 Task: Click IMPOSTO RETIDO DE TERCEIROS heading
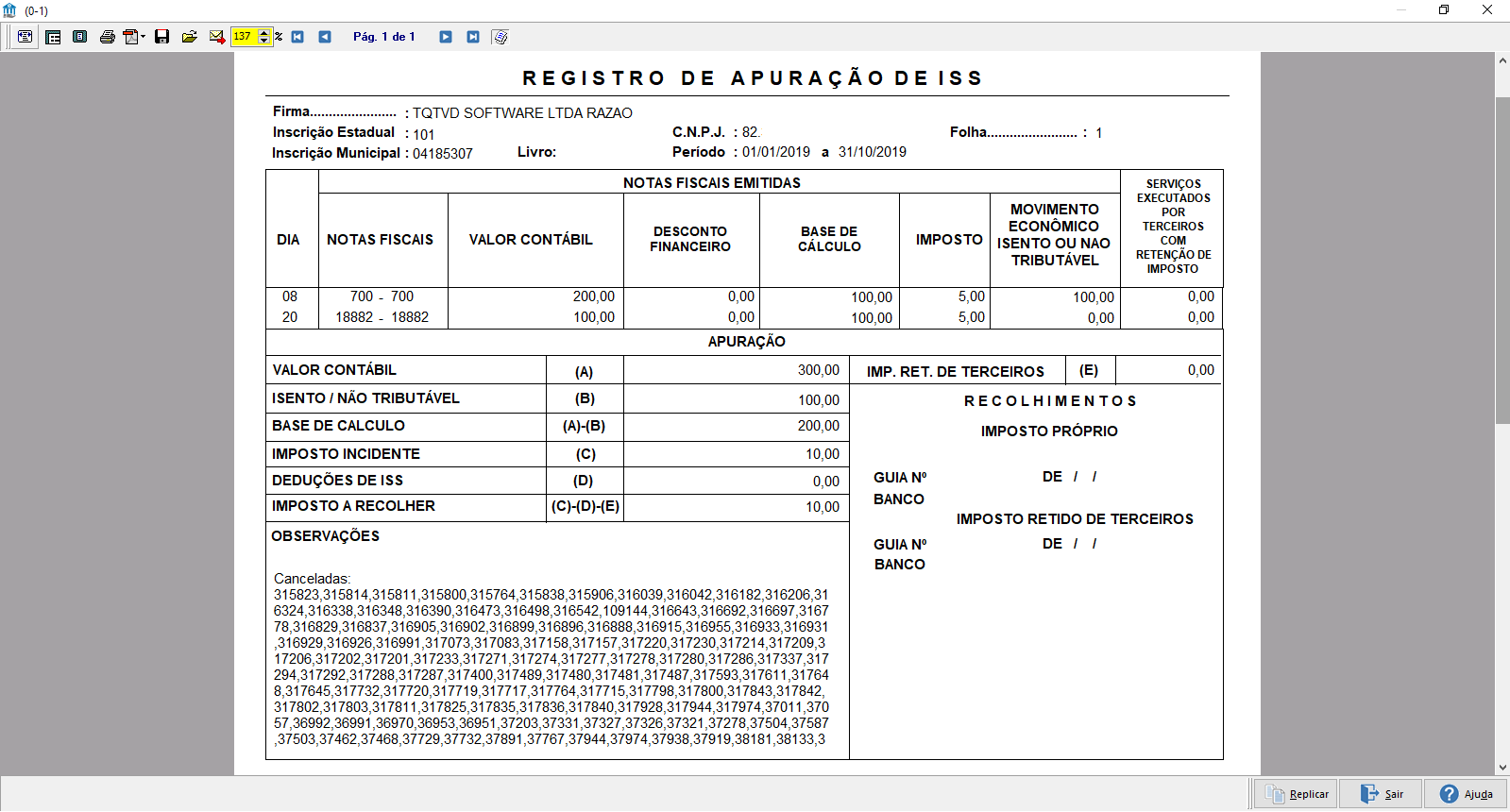pos(1075,519)
